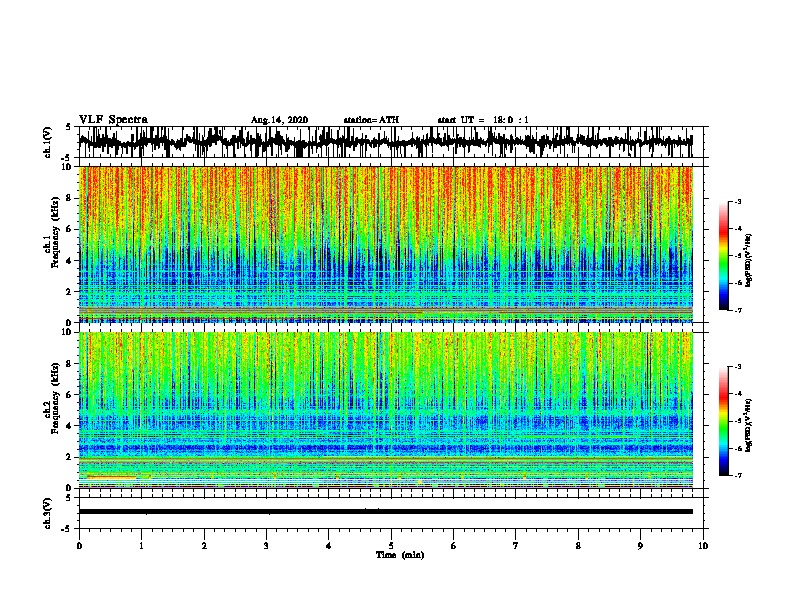Click the -7 tick on ch.1 color bar
The image size is (792, 612).
click(737, 310)
